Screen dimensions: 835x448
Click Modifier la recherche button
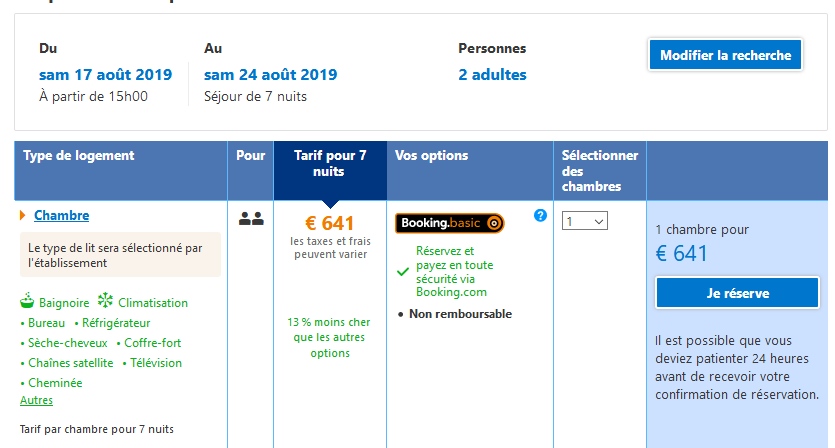point(725,55)
